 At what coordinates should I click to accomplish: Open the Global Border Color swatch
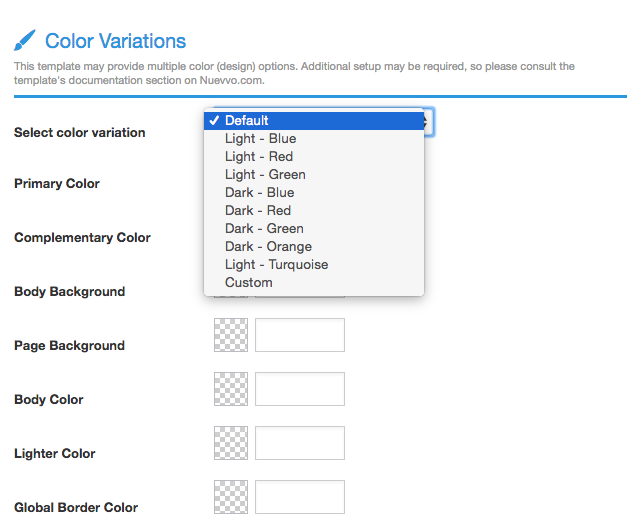pos(231,497)
